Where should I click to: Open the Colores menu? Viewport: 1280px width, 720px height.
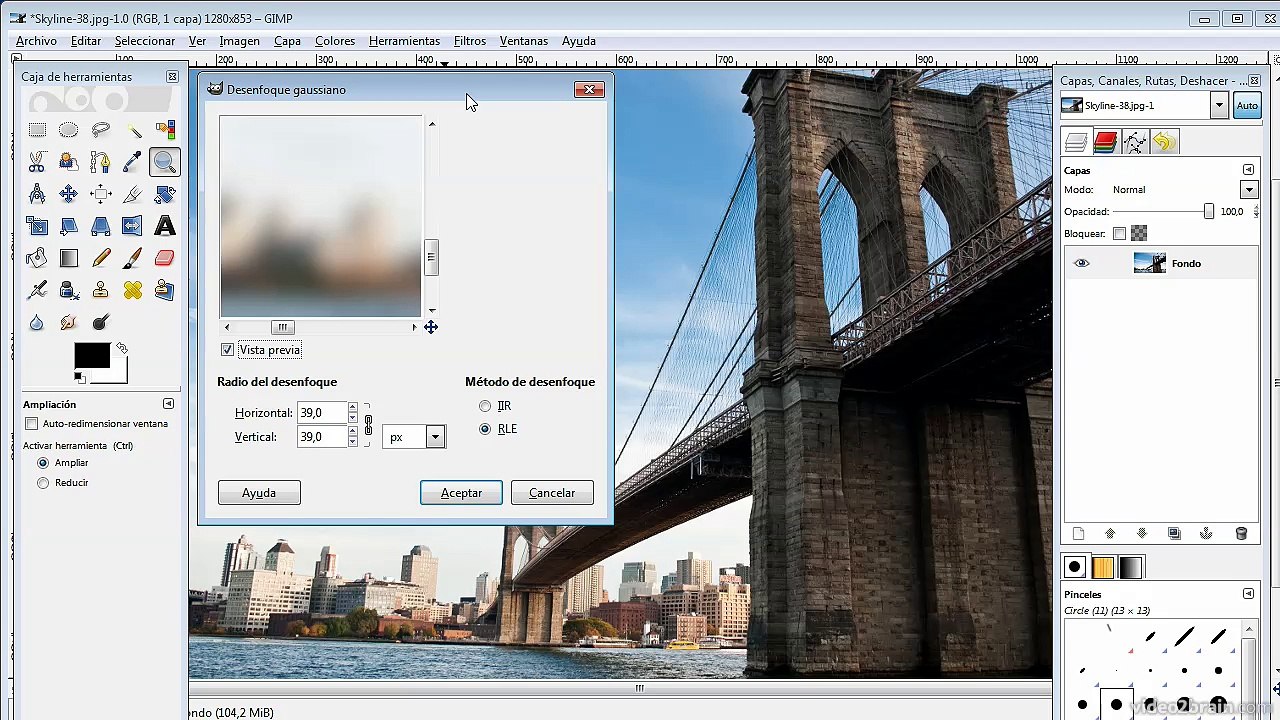point(335,41)
